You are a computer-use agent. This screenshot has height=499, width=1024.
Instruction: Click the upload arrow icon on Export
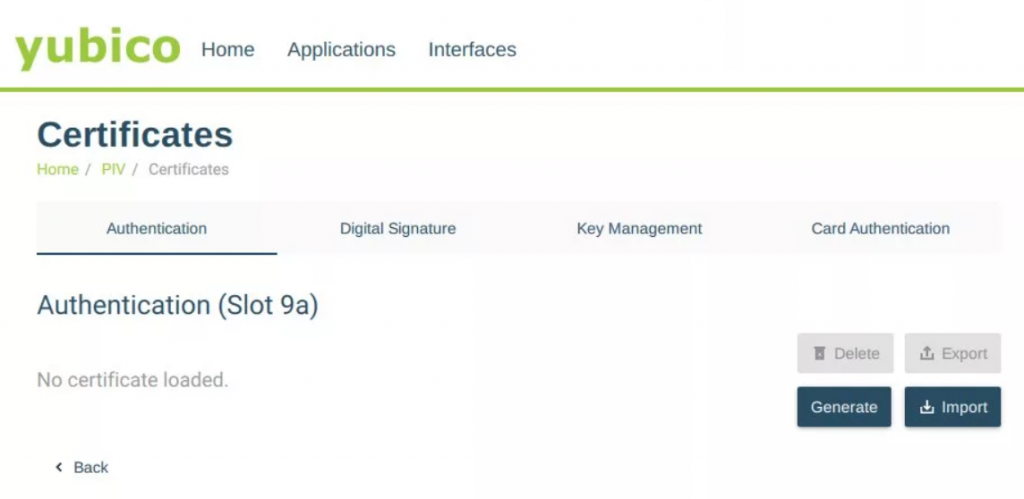click(926, 353)
